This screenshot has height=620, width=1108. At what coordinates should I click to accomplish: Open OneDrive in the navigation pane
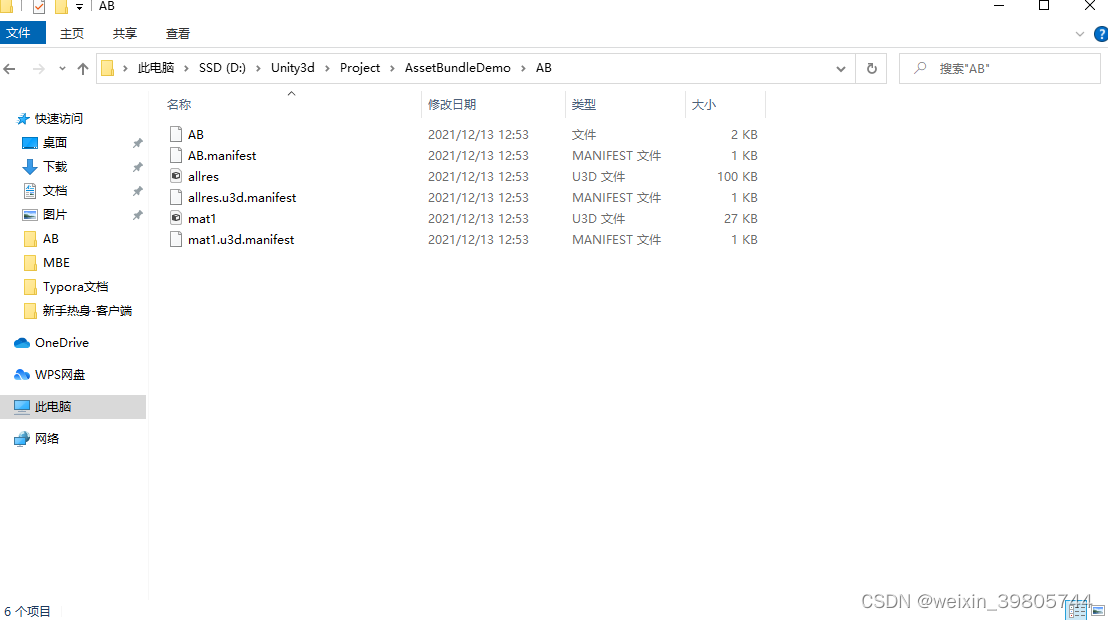pos(62,343)
